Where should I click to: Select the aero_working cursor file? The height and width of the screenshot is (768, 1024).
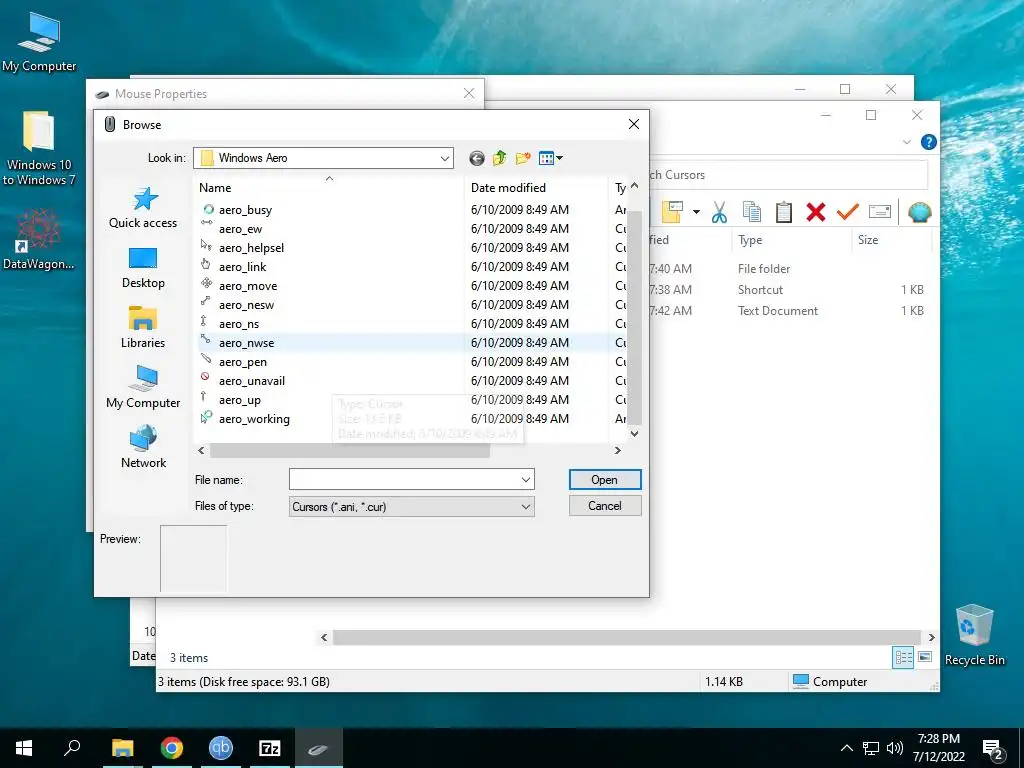point(254,419)
